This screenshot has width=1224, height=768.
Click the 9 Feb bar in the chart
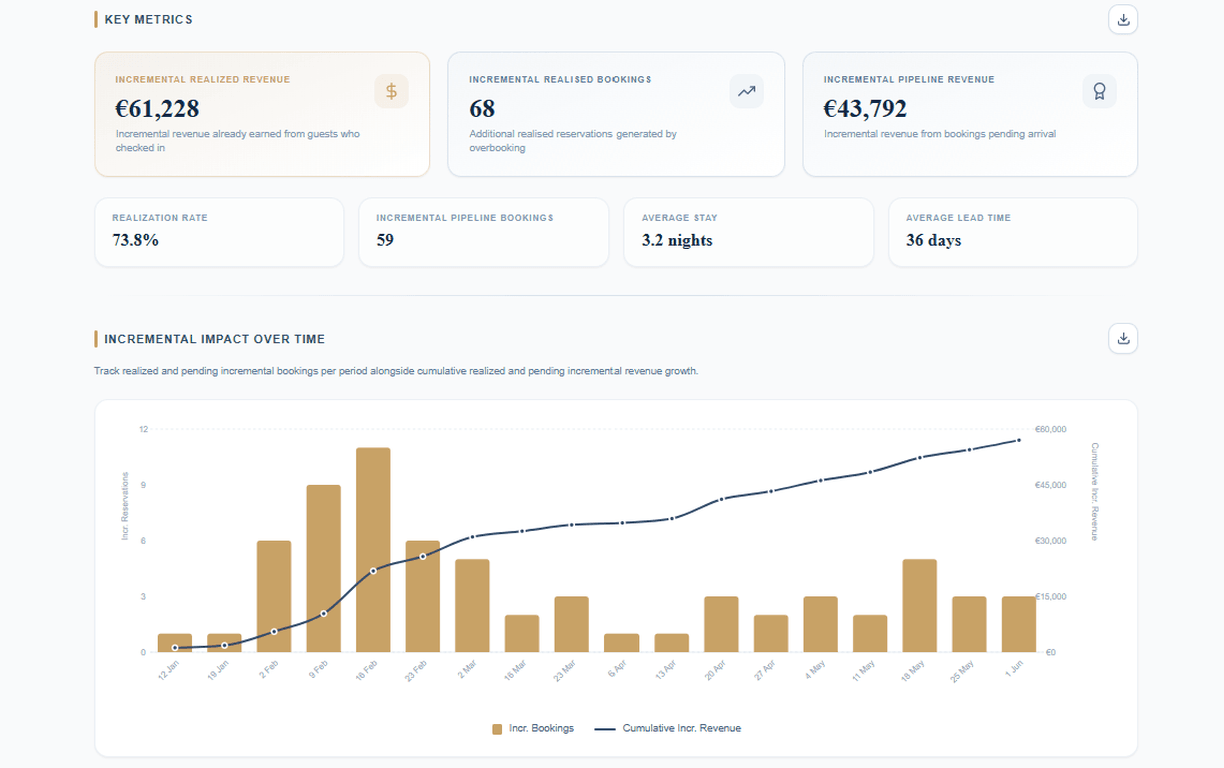[x=323, y=569]
